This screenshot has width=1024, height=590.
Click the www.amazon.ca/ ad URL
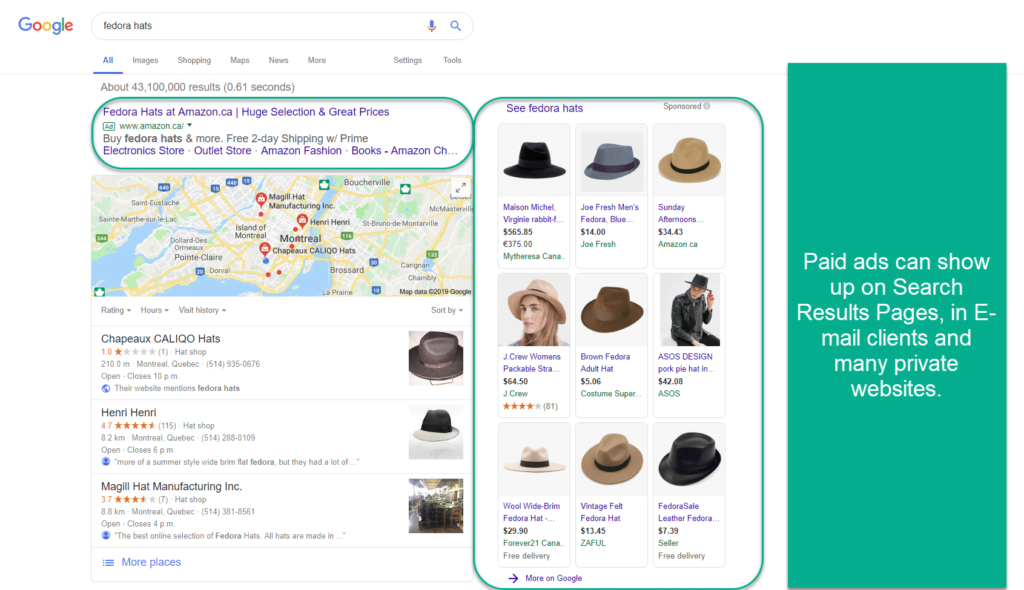152,126
